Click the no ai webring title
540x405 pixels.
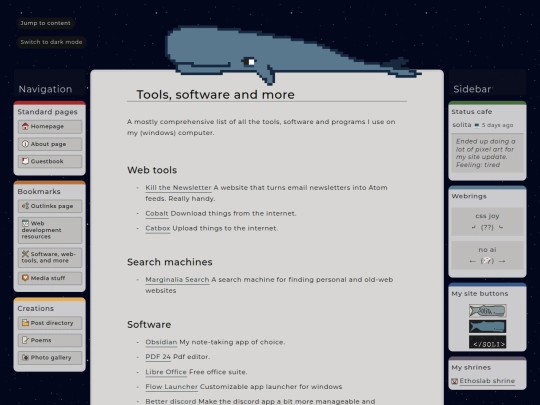pos(487,250)
